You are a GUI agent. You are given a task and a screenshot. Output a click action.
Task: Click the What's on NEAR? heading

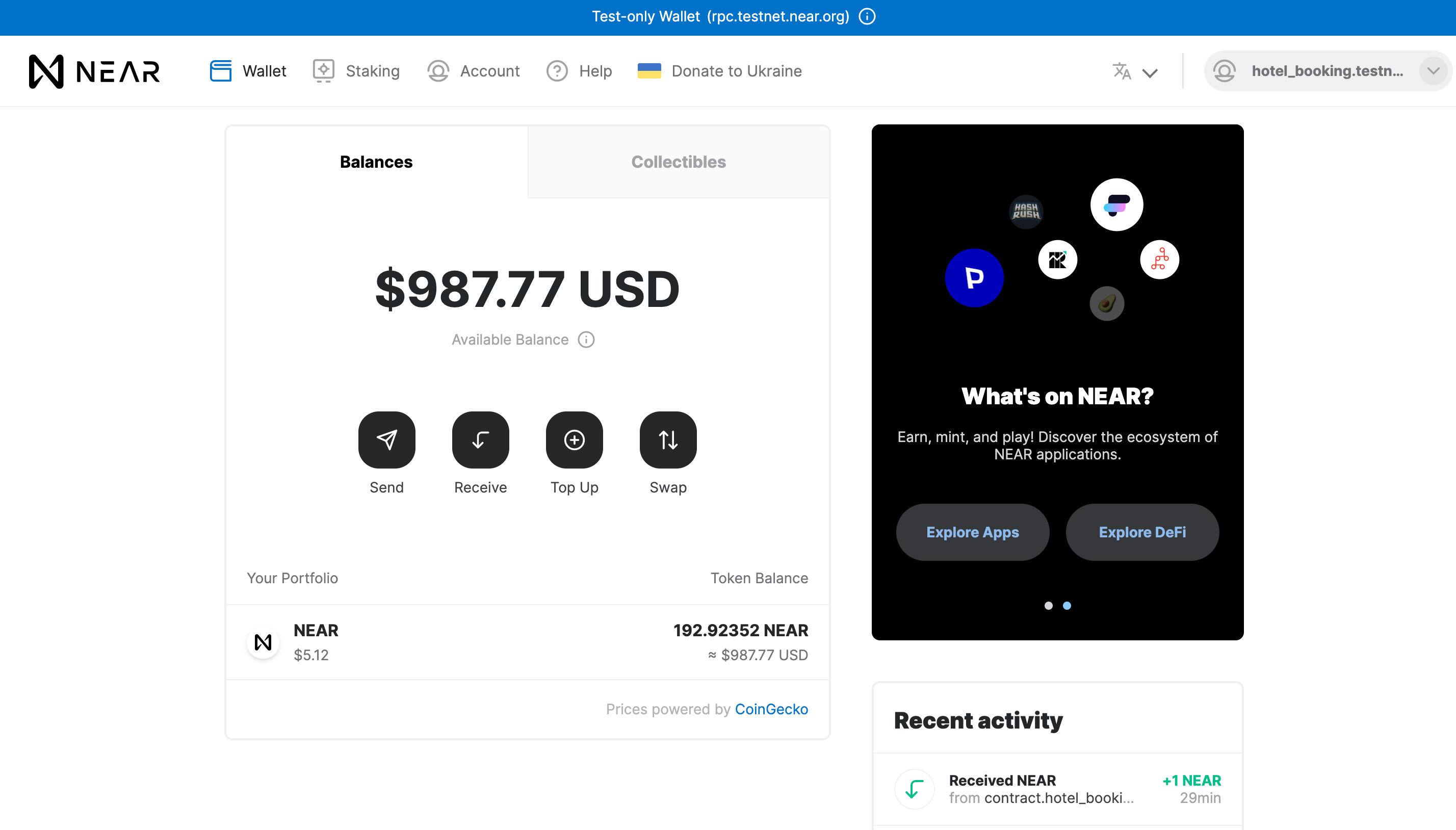coord(1057,396)
